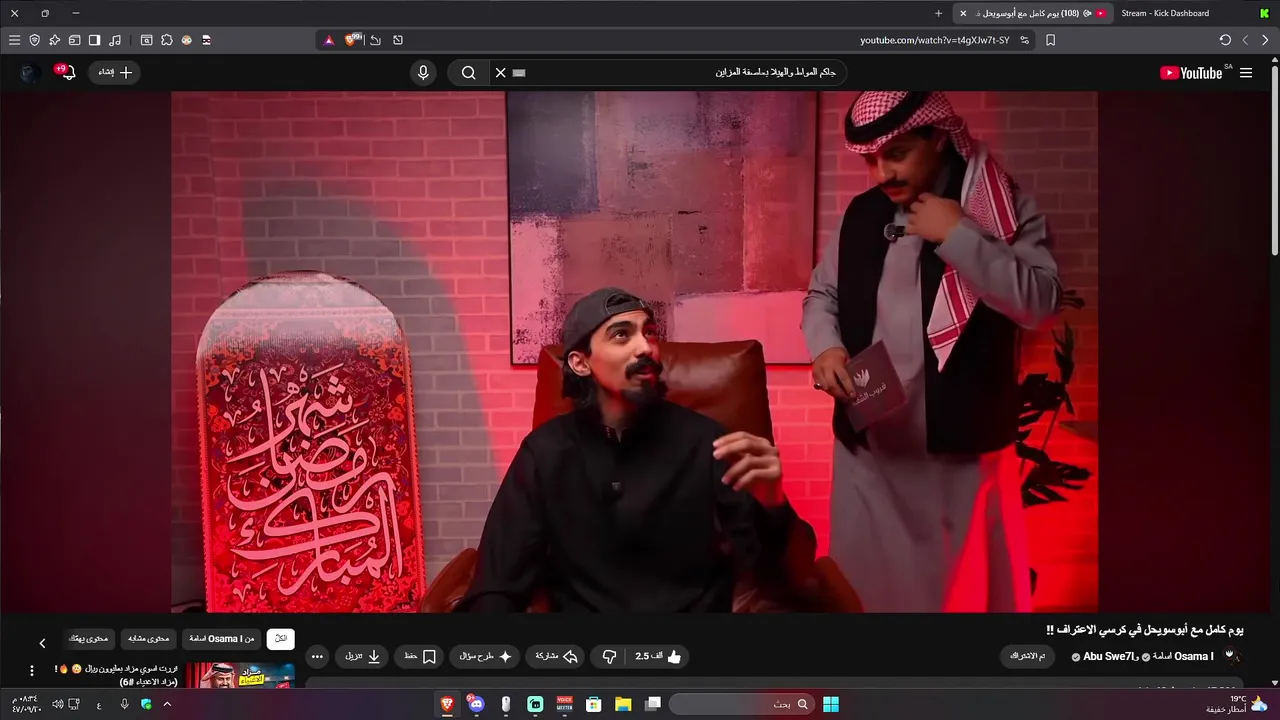Image resolution: width=1280 pixels, height=720 pixels.
Task: Open the YouTube guide hamburger menu
Action: click(1246, 73)
